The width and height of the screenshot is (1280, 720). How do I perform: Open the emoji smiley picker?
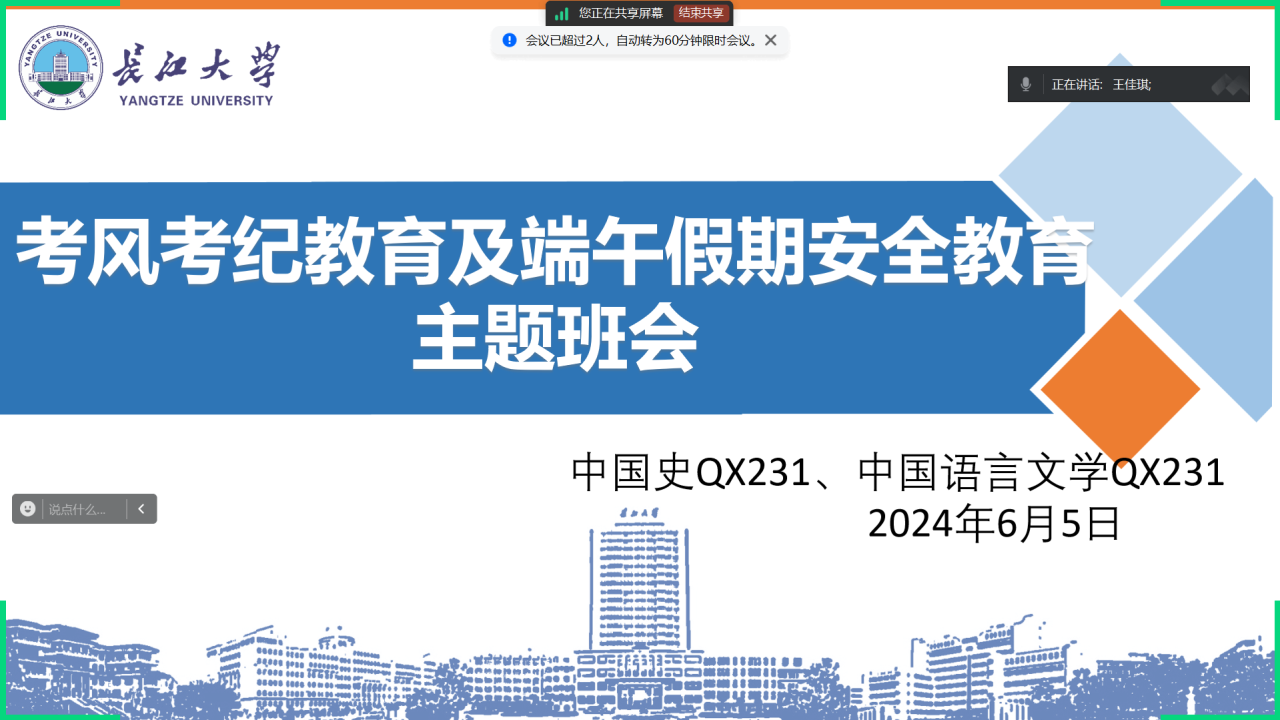pos(28,508)
